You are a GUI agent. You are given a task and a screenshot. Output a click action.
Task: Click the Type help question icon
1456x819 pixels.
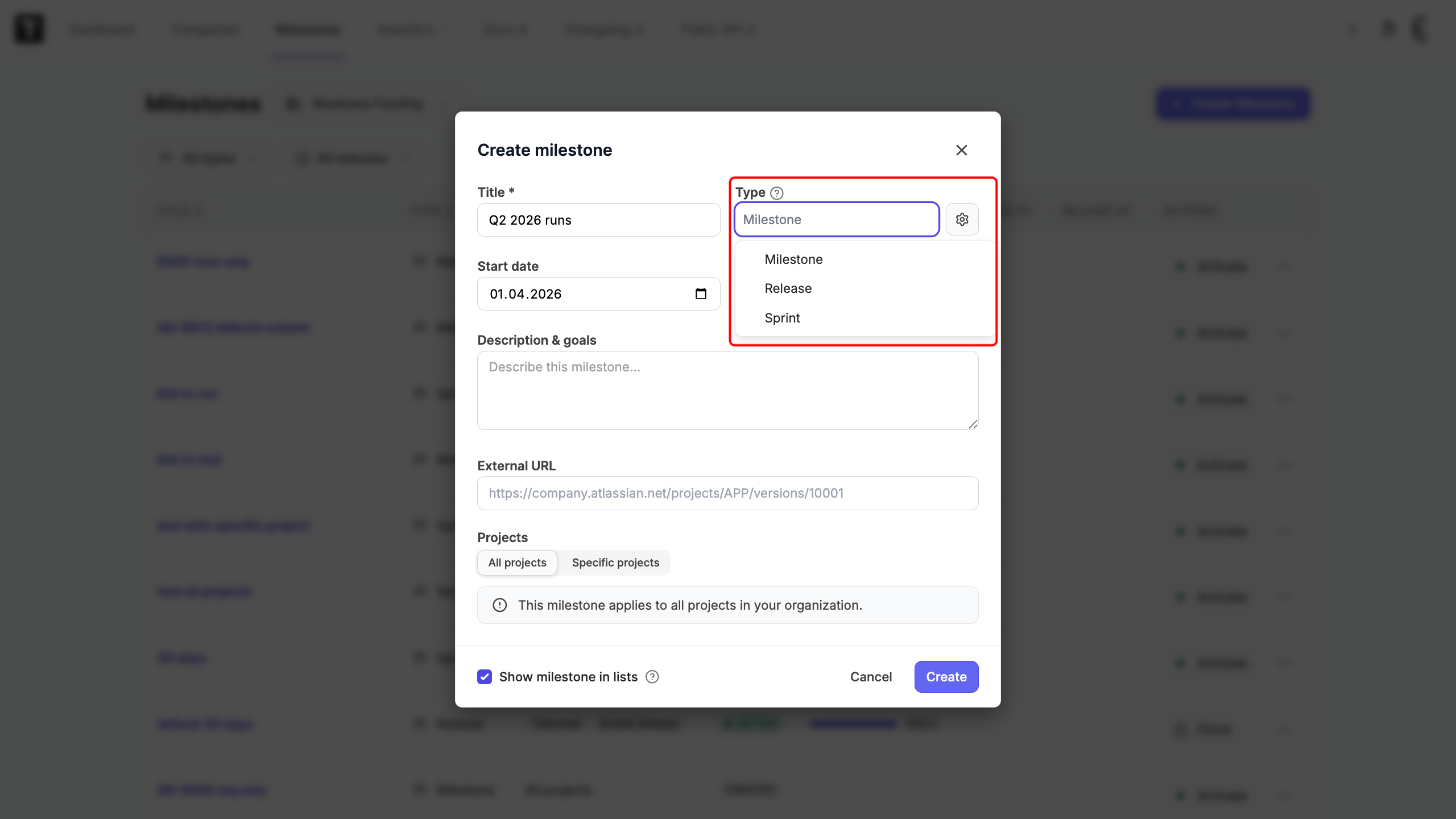coord(776,193)
